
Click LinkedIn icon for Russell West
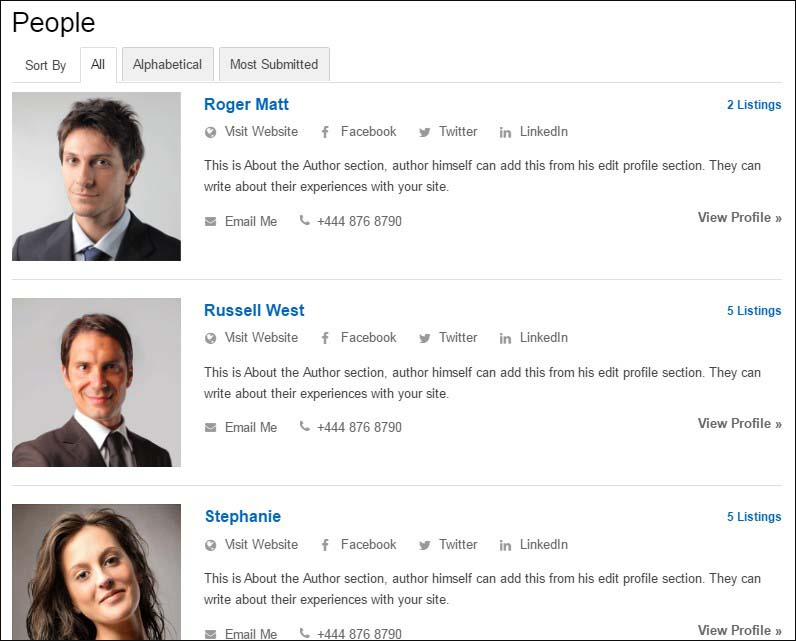[505, 339]
